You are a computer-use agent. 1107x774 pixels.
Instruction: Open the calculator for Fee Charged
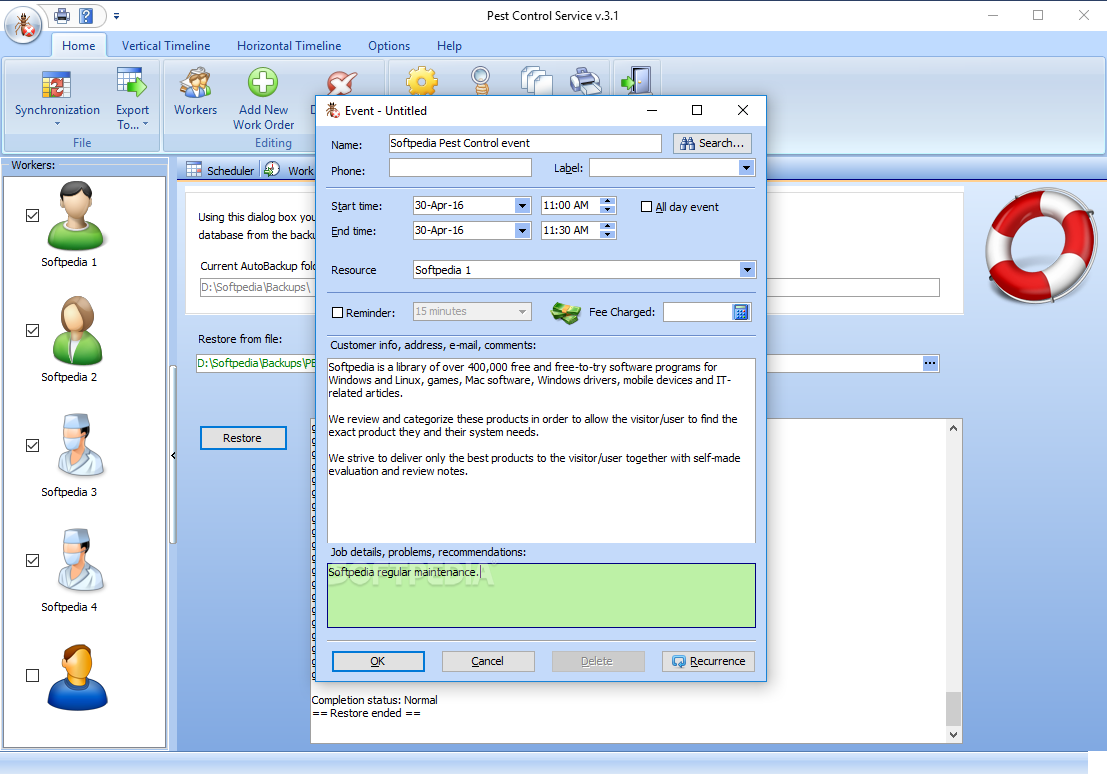(741, 312)
